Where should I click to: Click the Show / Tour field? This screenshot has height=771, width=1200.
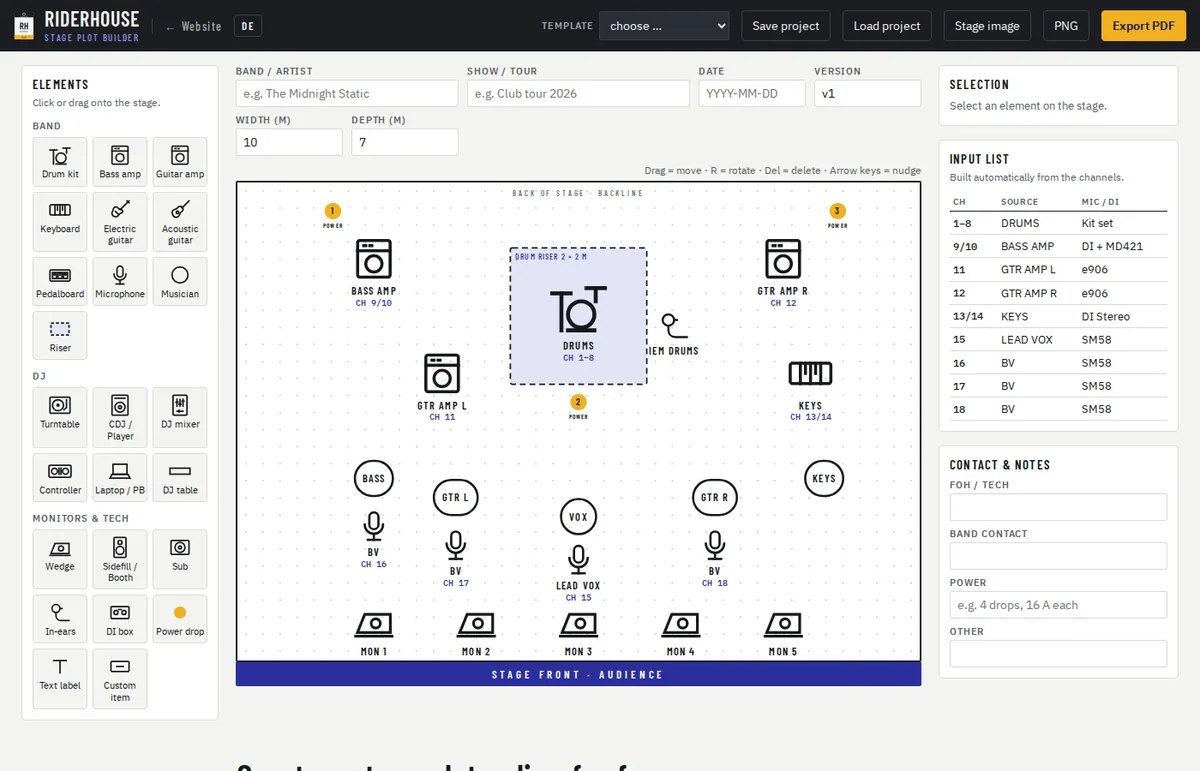coord(578,93)
